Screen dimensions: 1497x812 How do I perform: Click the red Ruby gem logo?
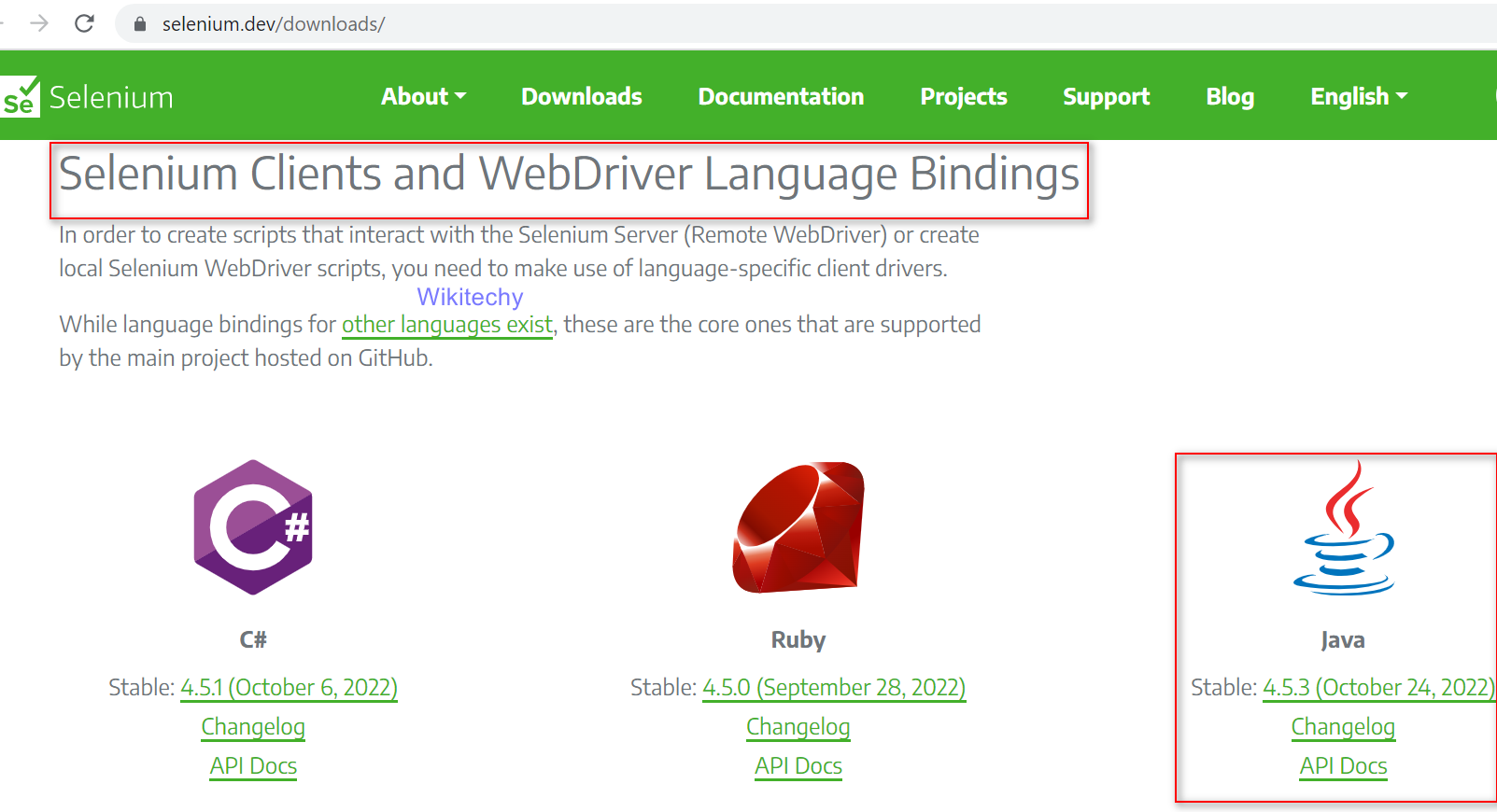coord(798,527)
